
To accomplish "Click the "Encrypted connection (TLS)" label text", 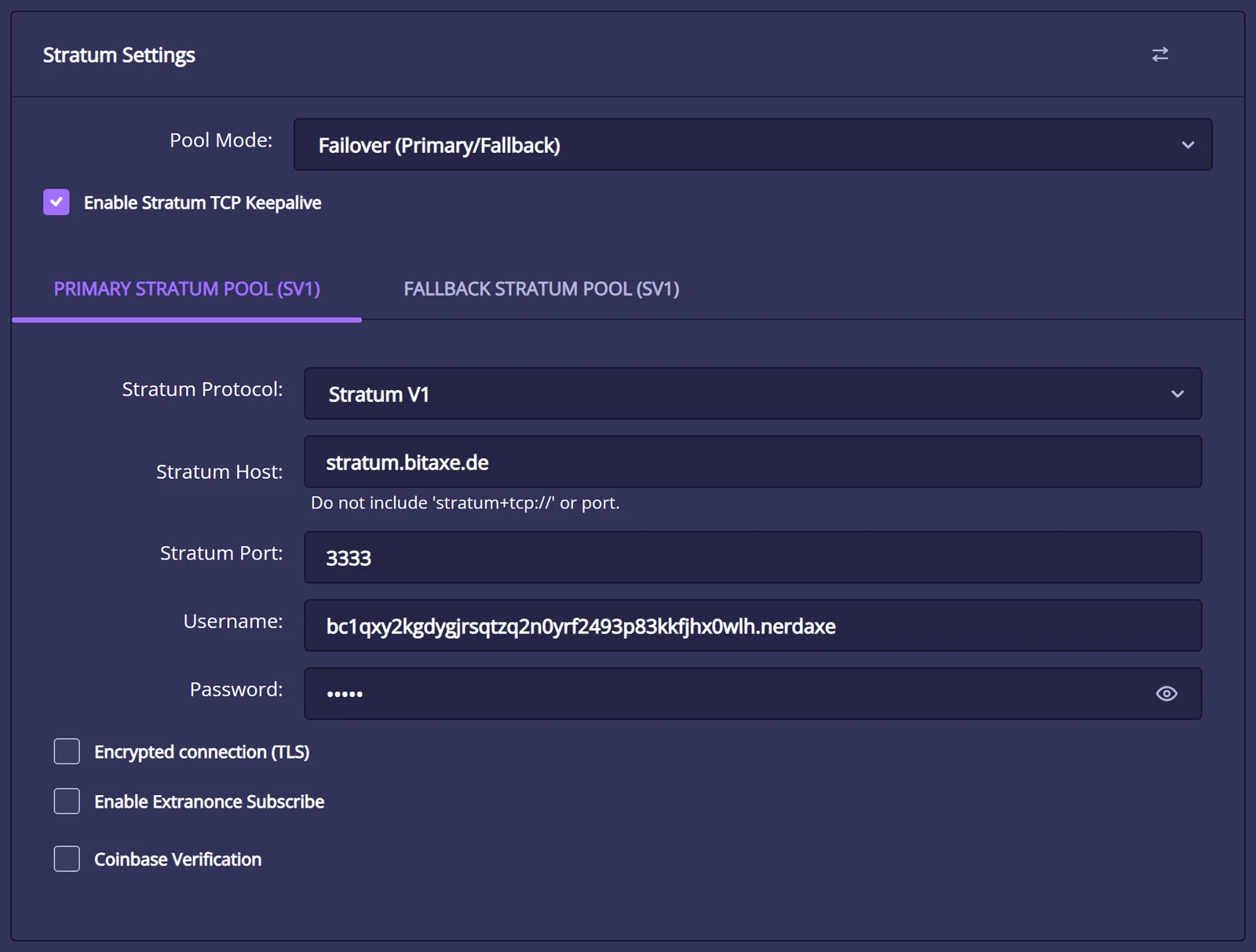I will point(202,752).
